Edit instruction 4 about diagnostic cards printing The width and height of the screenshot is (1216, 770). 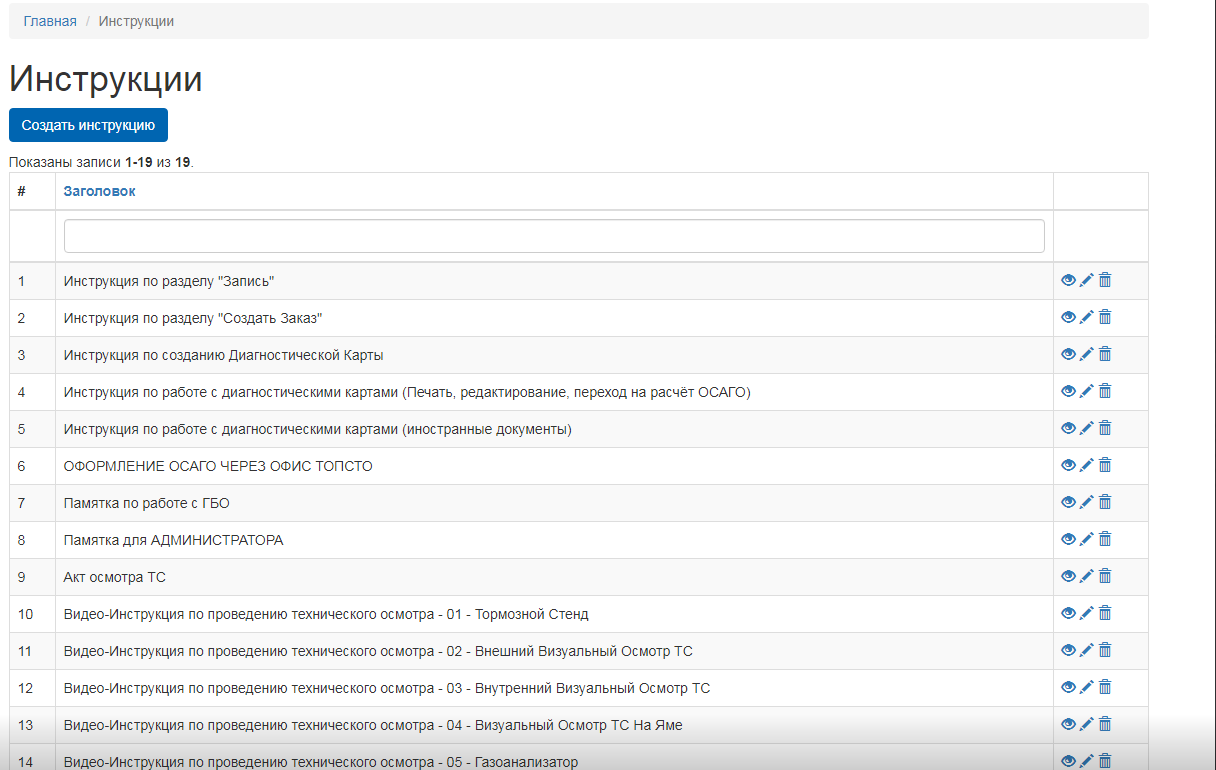(1086, 391)
